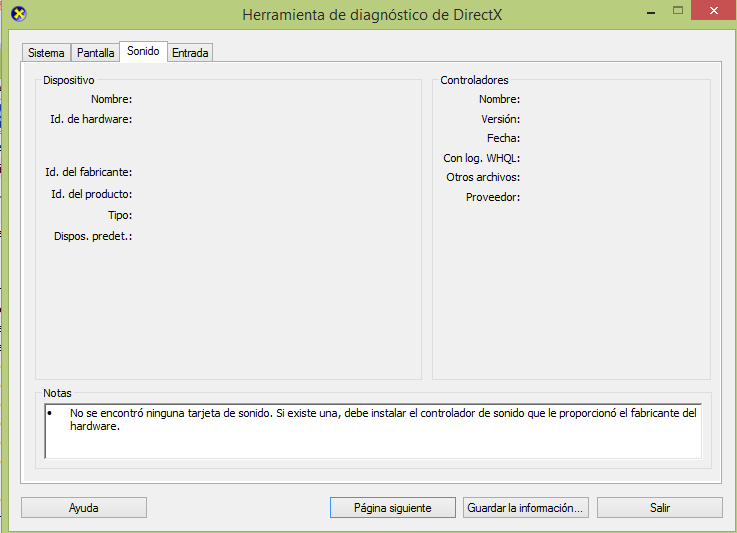Maximize the DirectX diagnostic window
Screen dimensions: 737x533
[678, 10]
